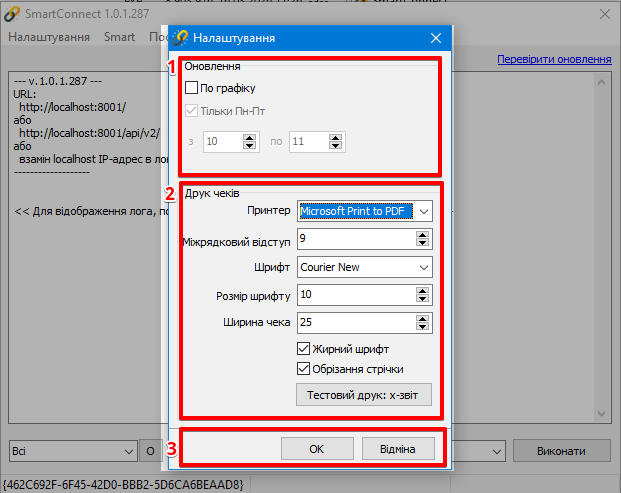This screenshot has width=621, height=493.
Task: Click Тестовий друк: х-звіт button
Action: [364, 396]
